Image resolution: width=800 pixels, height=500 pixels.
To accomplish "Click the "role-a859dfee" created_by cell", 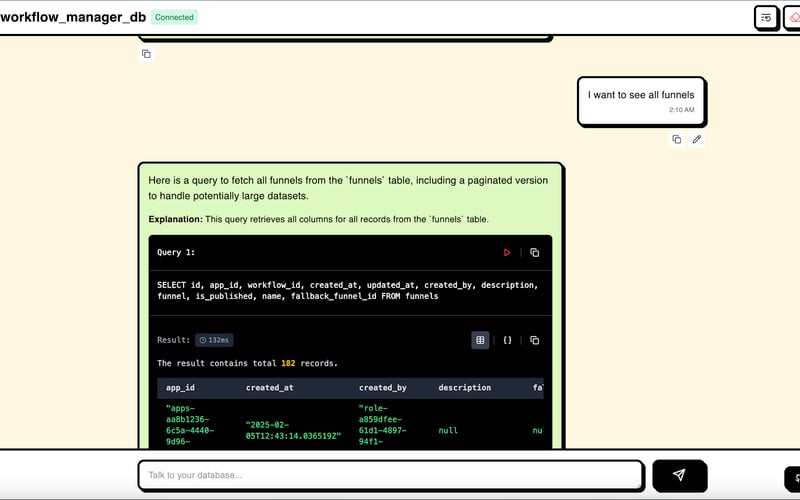I will pyautogui.click(x=382, y=425).
